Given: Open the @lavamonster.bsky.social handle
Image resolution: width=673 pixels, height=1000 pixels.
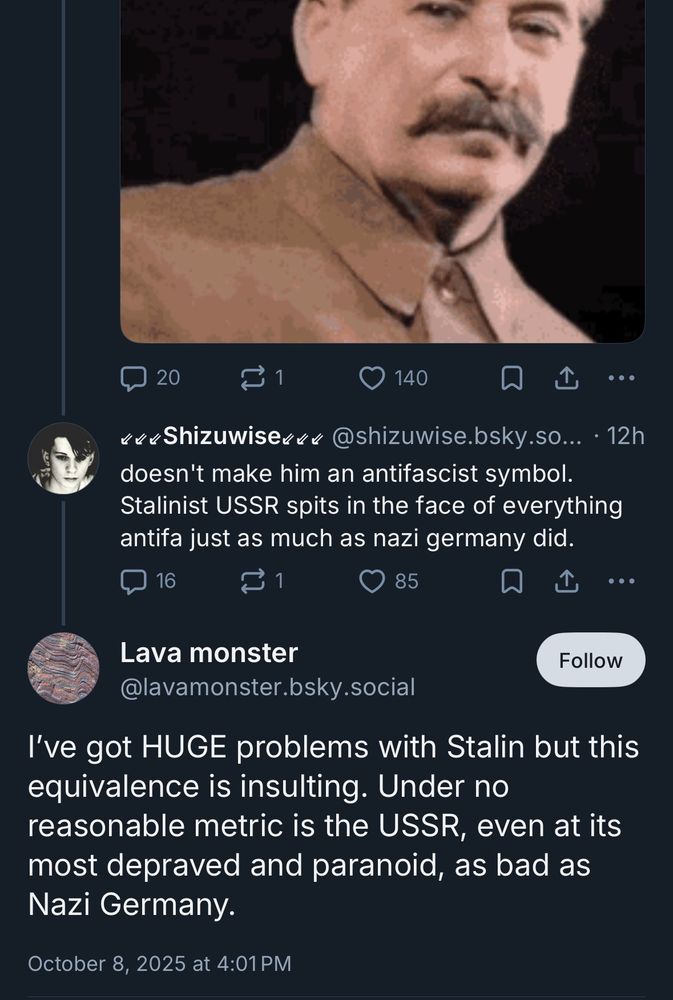Looking at the screenshot, I should pyautogui.click(x=267, y=687).
